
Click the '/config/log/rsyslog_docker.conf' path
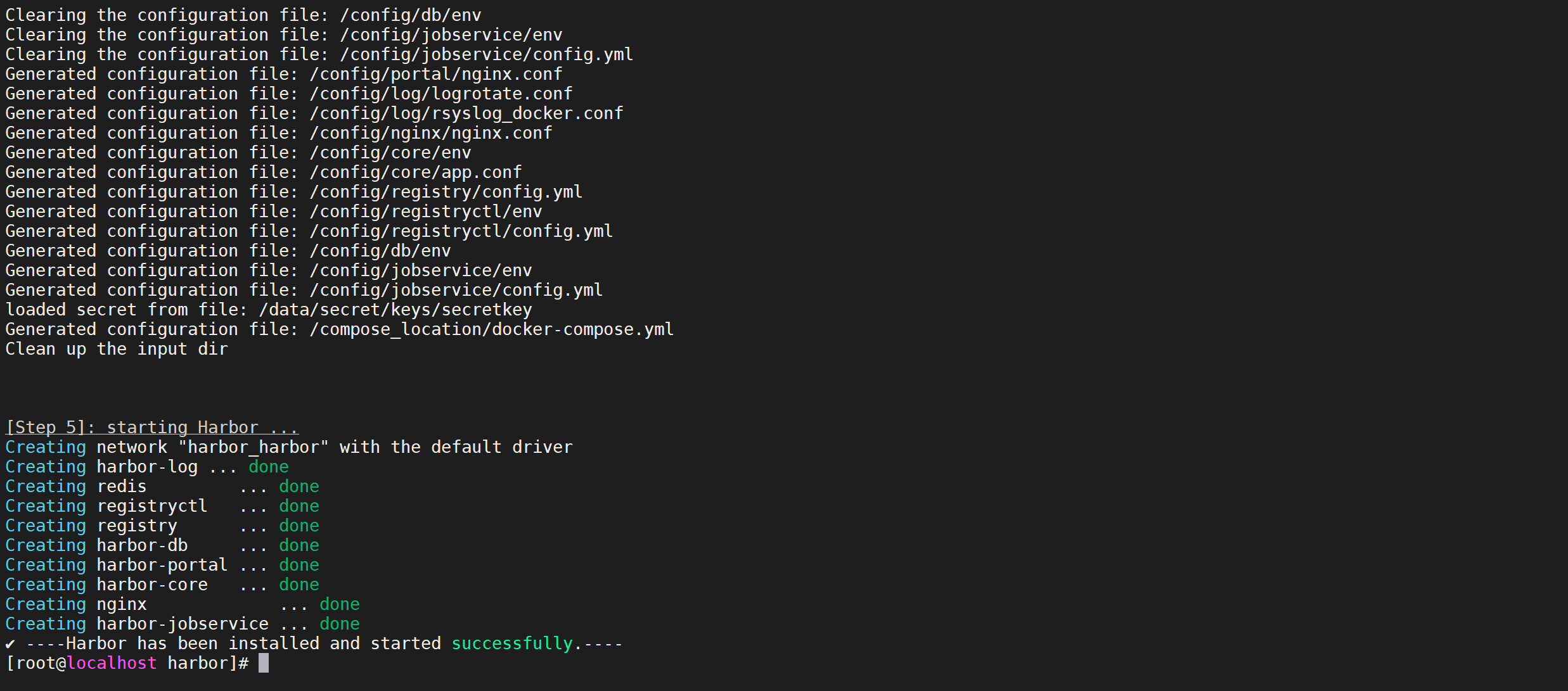click(x=466, y=113)
